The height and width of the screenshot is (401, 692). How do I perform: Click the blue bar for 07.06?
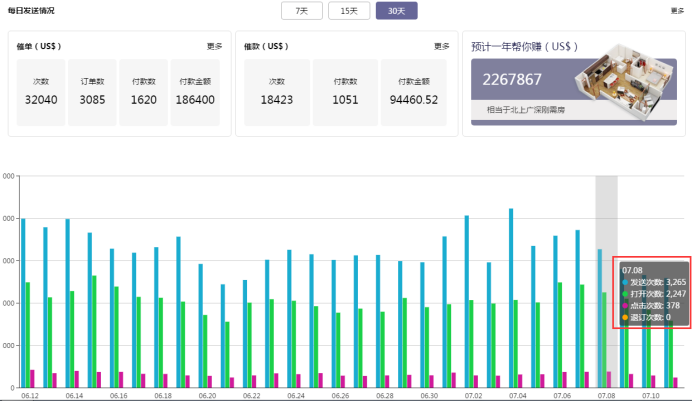pyautogui.click(x=556, y=312)
